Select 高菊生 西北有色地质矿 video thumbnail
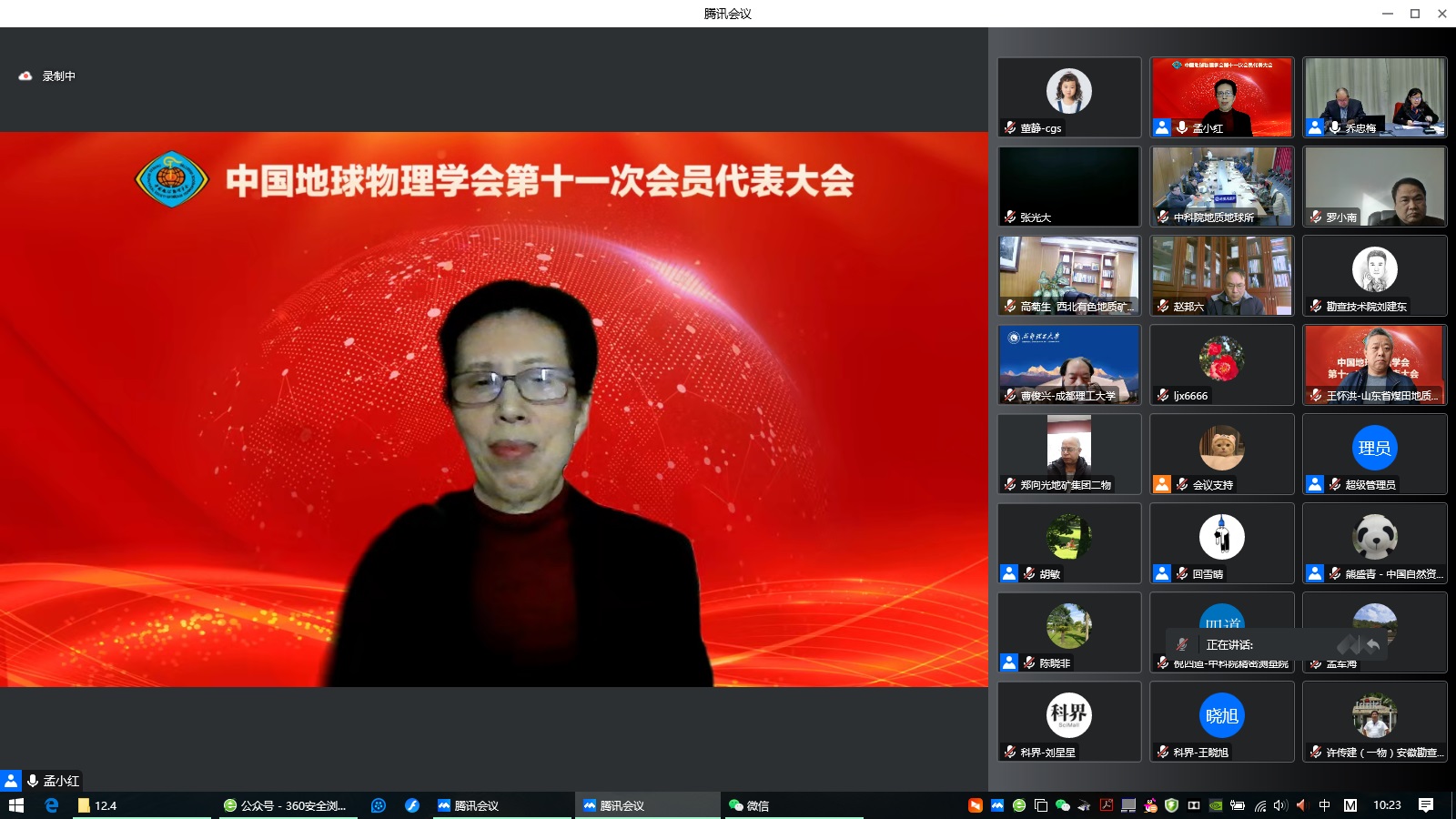 (1069, 276)
